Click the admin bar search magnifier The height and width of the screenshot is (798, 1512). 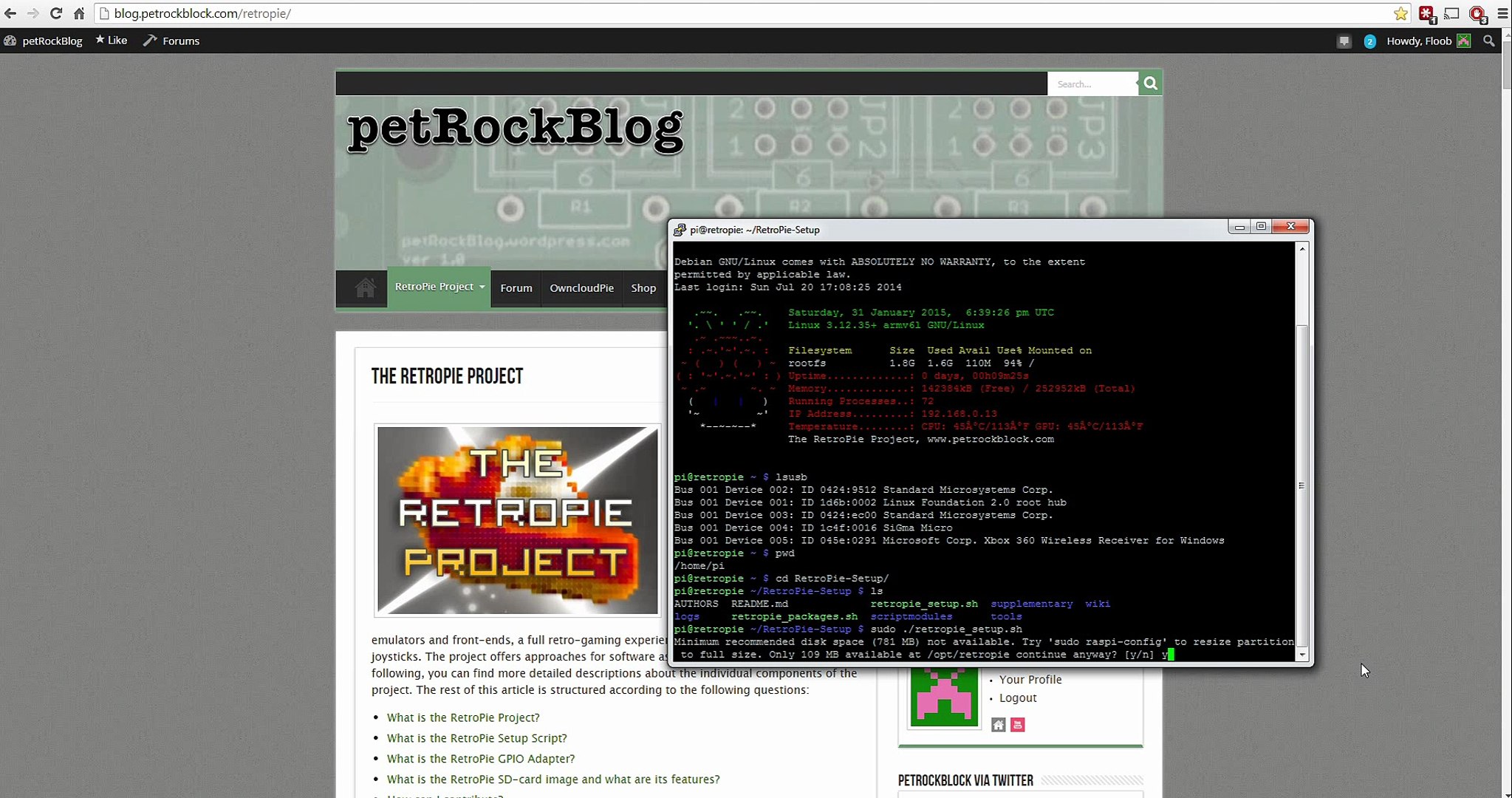(1488, 41)
